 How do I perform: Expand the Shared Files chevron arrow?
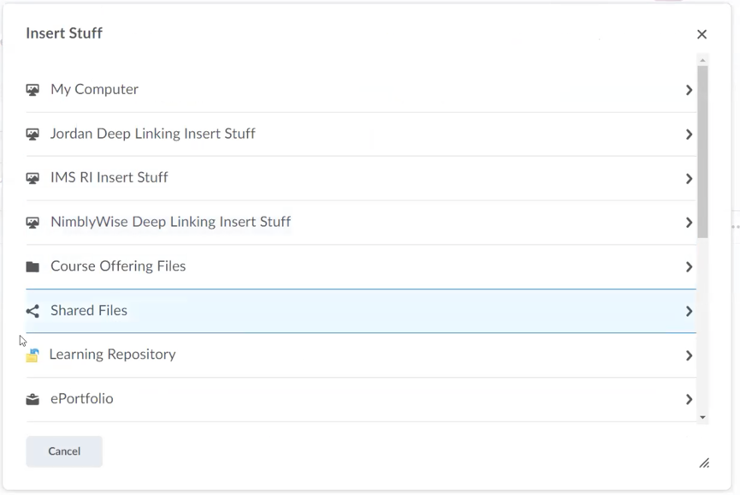(x=689, y=311)
